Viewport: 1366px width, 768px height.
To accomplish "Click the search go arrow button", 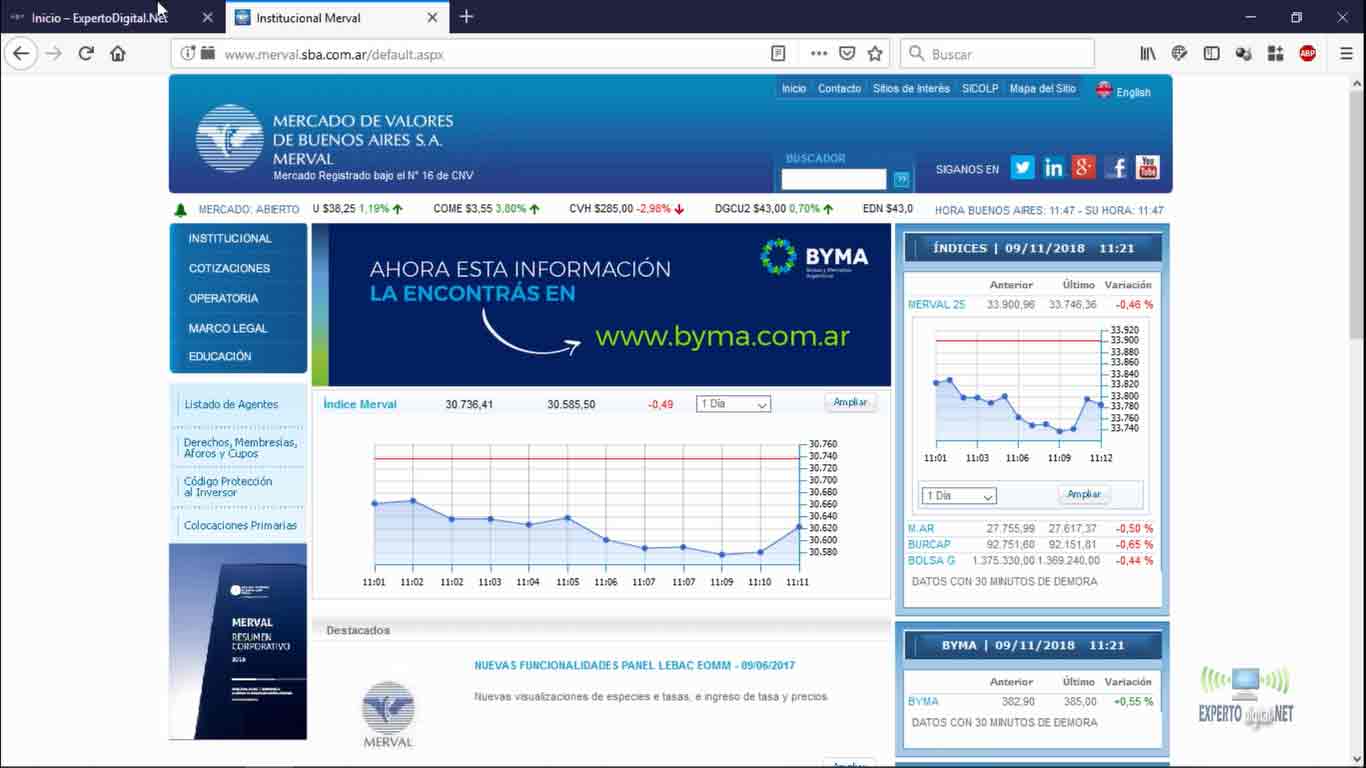I will (x=901, y=180).
